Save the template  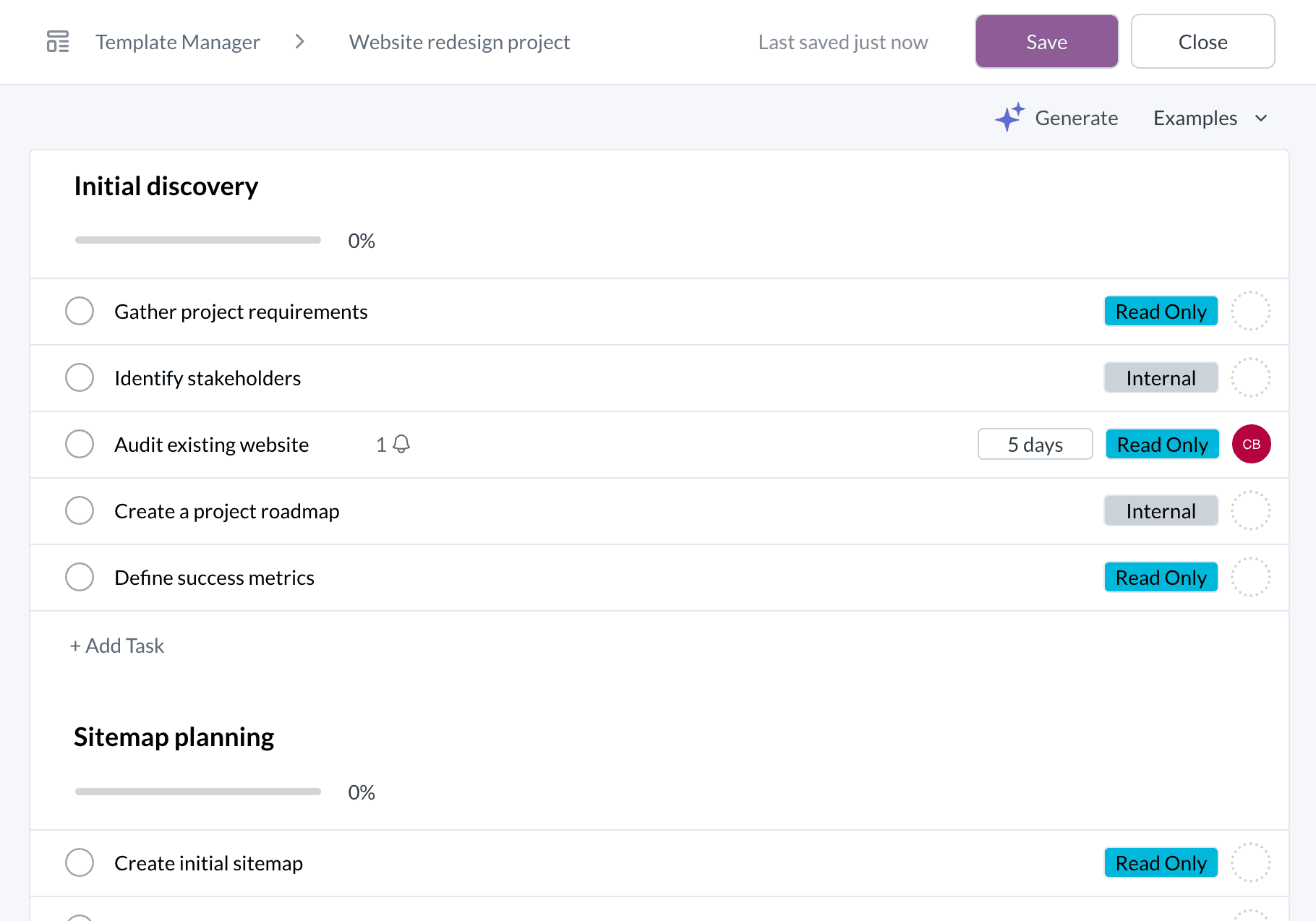pyautogui.click(x=1046, y=41)
